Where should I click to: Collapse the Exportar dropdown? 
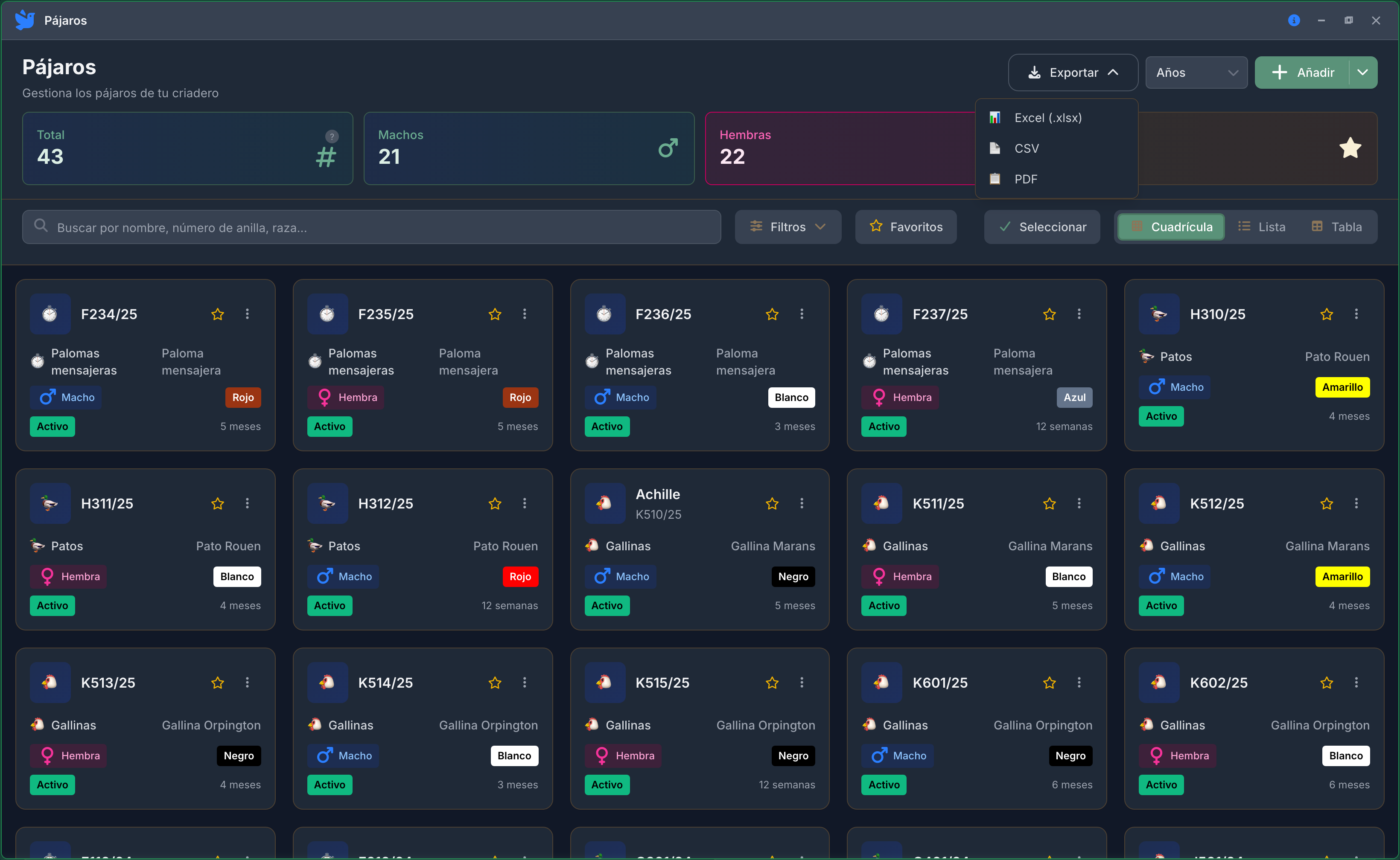1073,72
